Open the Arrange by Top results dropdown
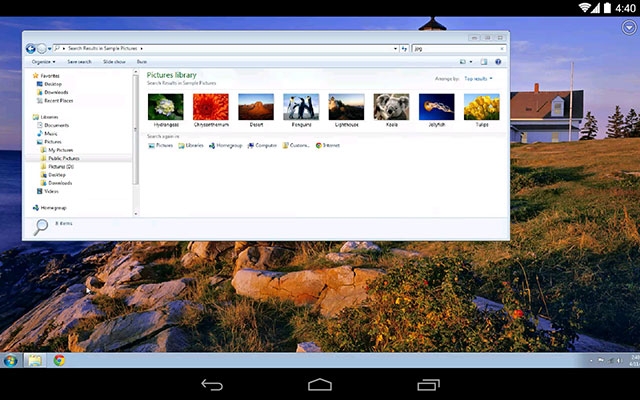This screenshot has width=640, height=400. click(478, 78)
